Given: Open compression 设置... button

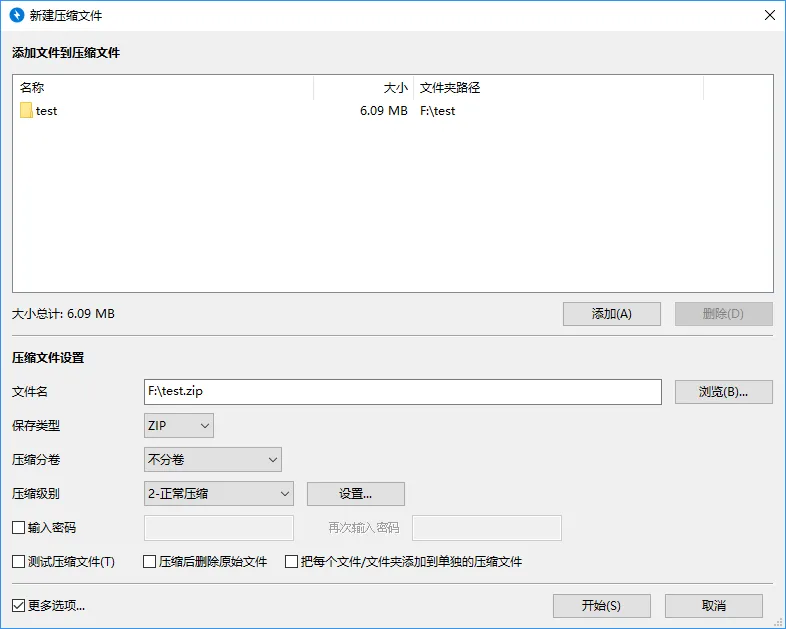Looking at the screenshot, I should pyautogui.click(x=355, y=493).
